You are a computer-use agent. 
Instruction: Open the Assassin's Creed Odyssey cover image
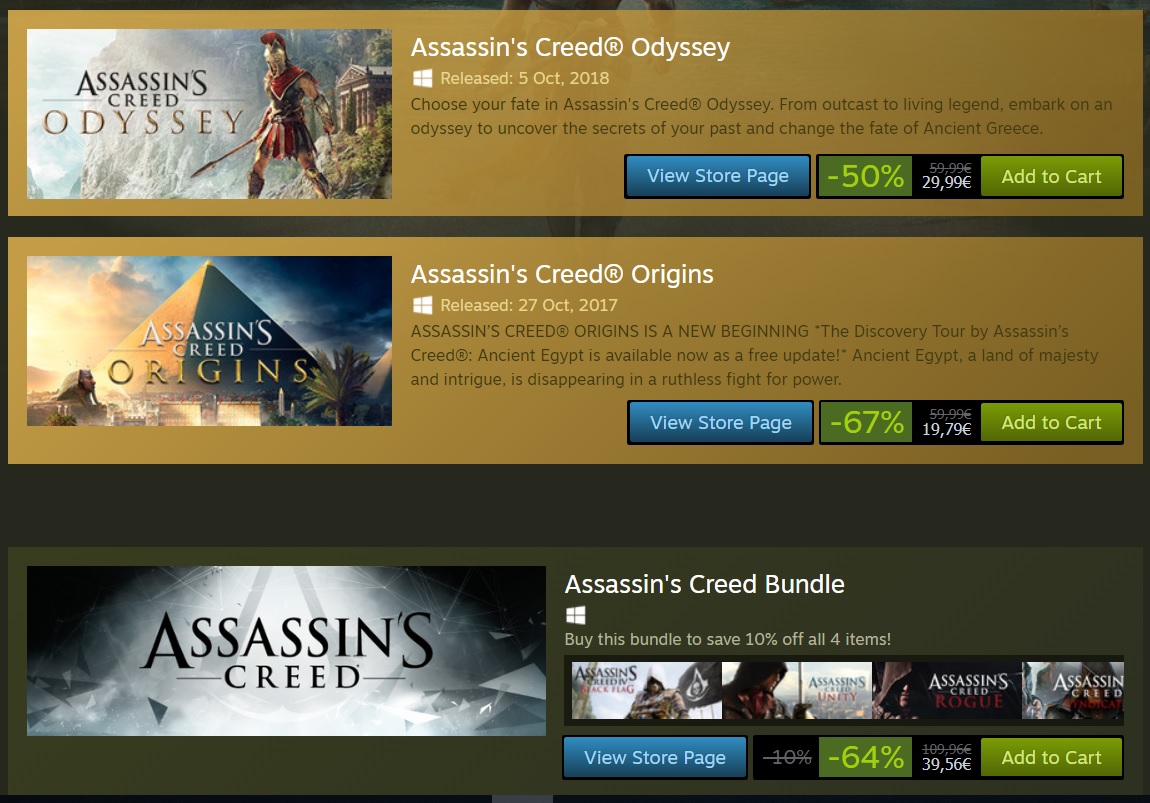[209, 113]
